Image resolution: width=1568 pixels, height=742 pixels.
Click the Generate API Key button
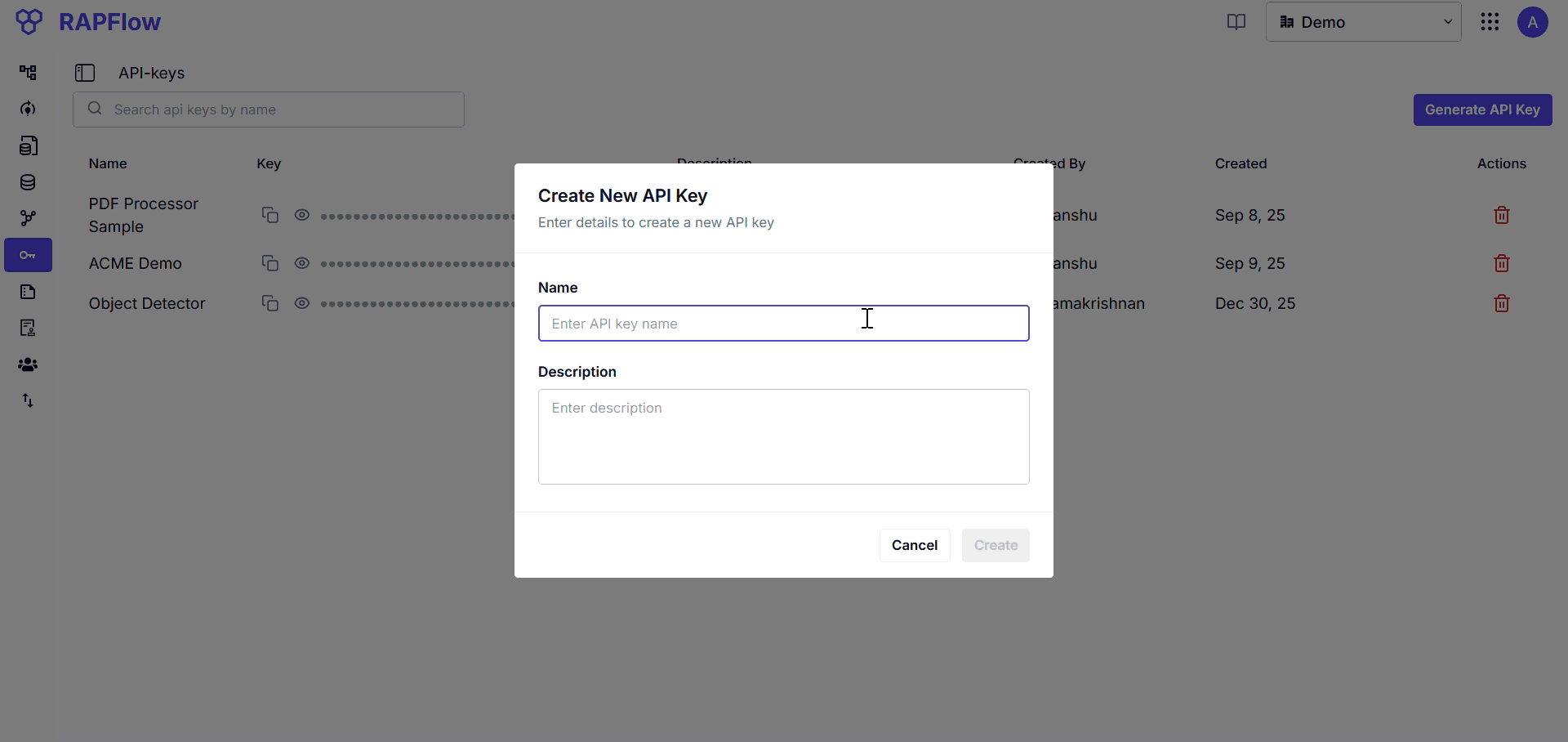1482,110
